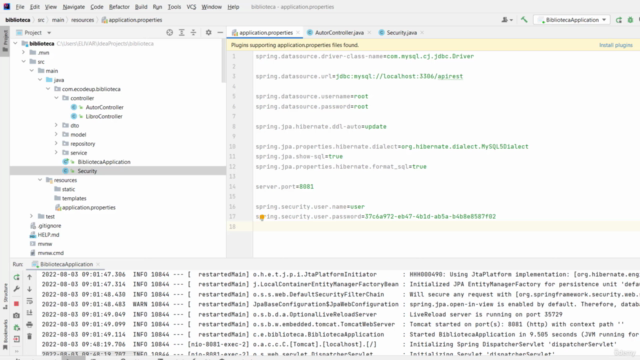Open the BibliotecaApplication run configuration dropdown
The image size is (640, 360).
coord(572,20)
